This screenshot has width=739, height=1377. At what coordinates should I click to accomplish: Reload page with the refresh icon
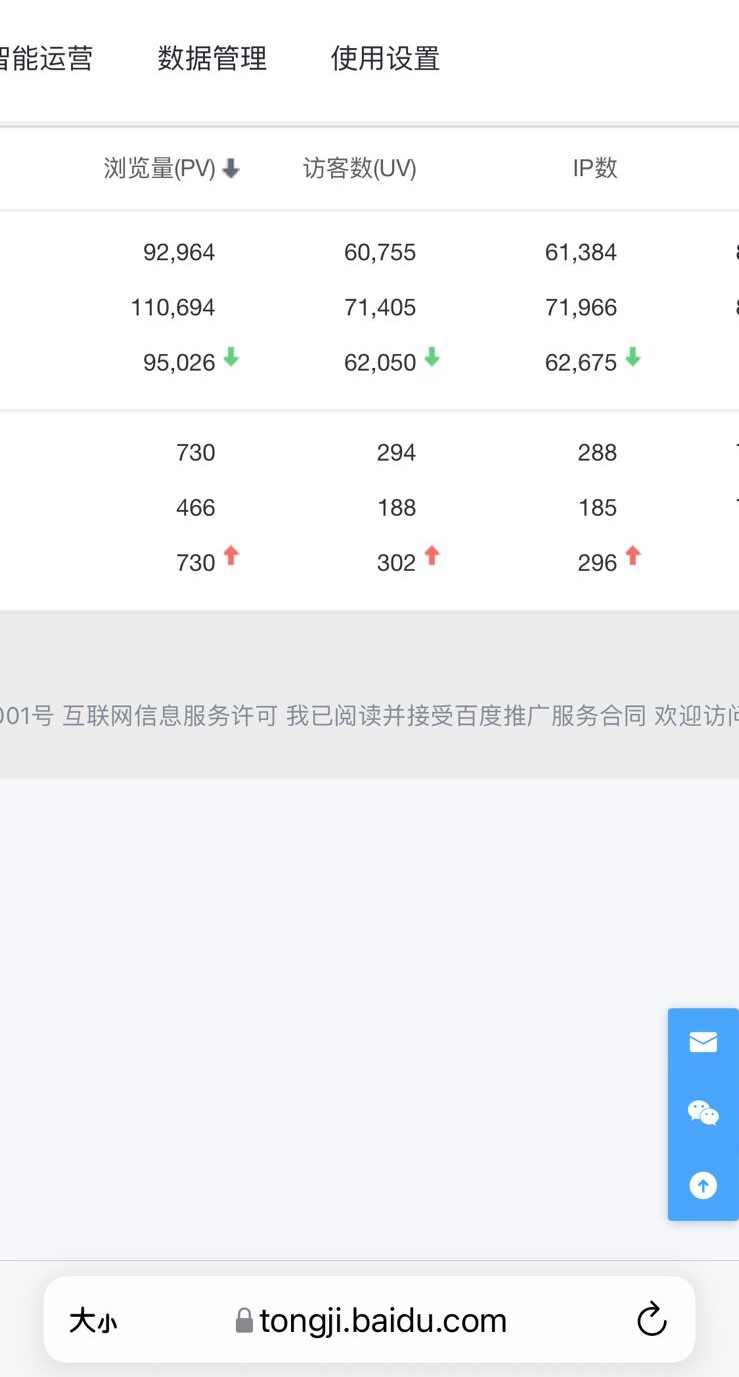[651, 1320]
